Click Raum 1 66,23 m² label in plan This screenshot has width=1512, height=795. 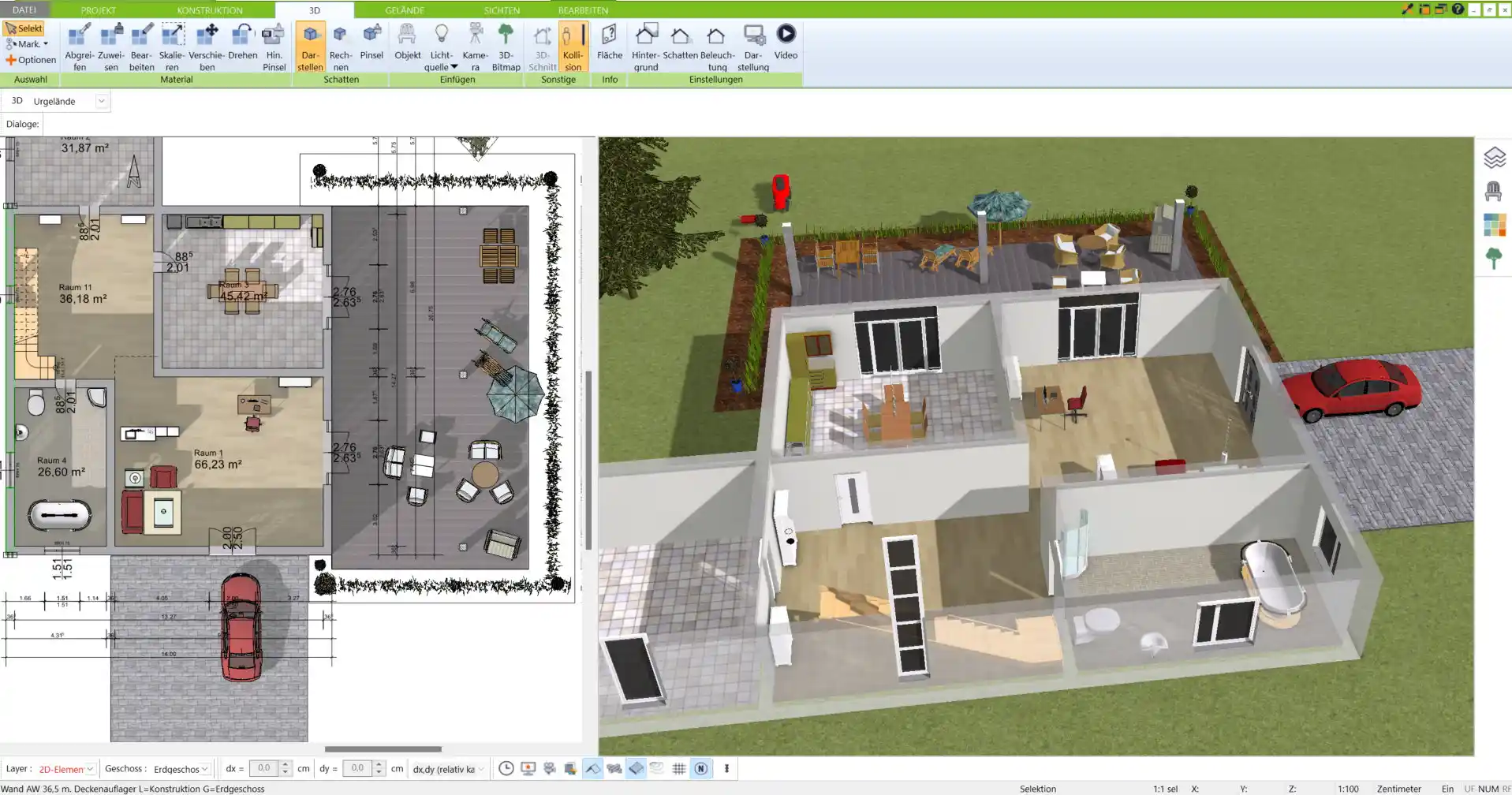pyautogui.click(x=218, y=460)
